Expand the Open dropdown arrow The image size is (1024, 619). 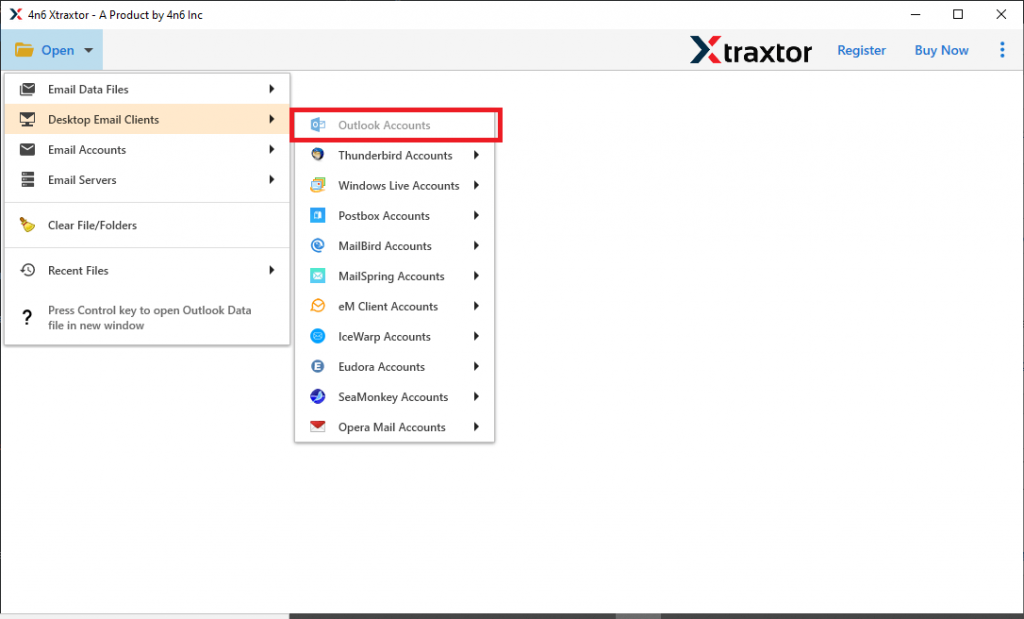[x=89, y=50]
